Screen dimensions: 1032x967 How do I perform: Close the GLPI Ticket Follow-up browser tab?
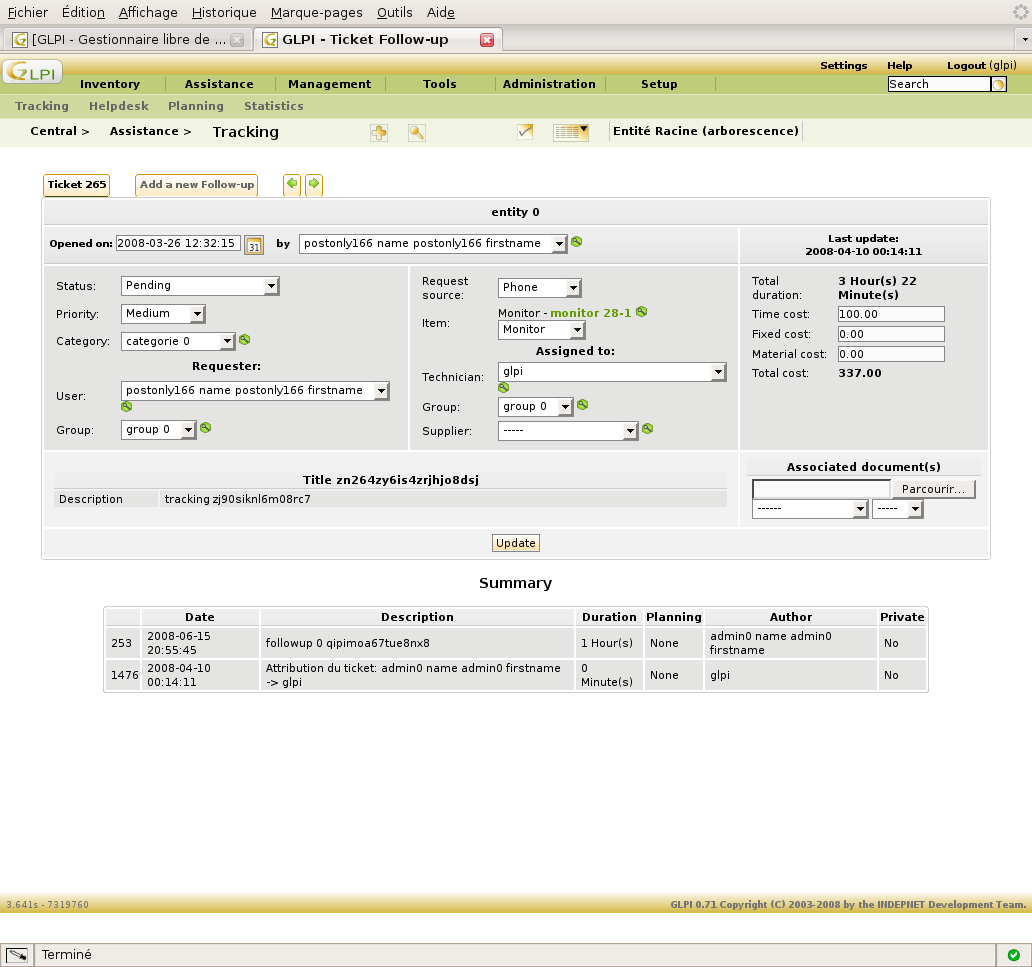click(487, 40)
